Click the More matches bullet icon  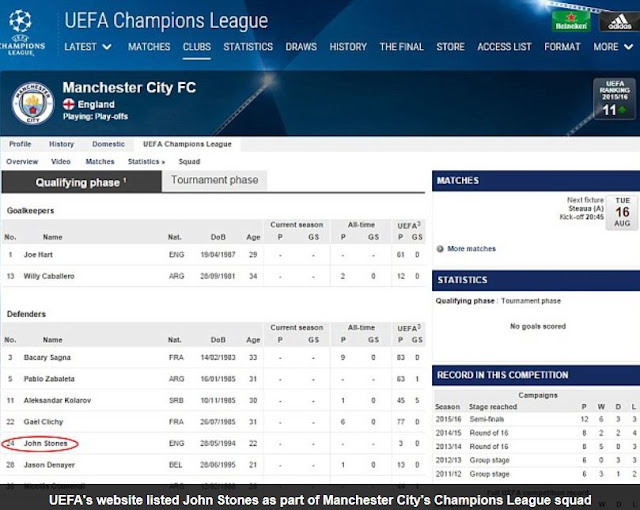click(x=441, y=249)
